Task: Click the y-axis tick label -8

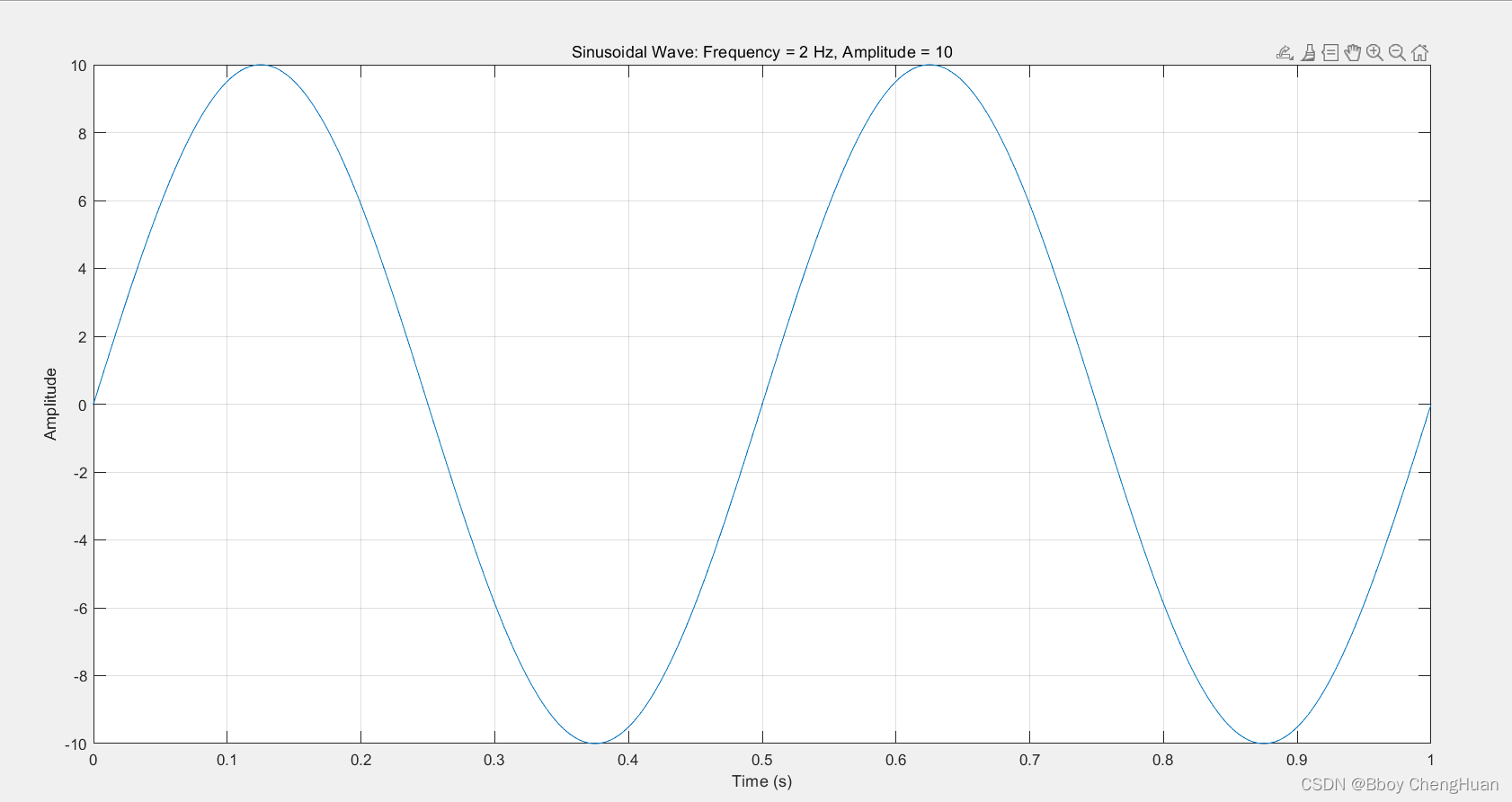Action: click(x=80, y=676)
